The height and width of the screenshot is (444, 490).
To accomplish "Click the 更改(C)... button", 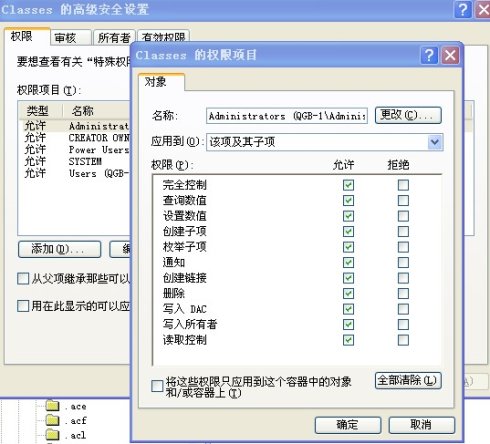I will [408, 115].
